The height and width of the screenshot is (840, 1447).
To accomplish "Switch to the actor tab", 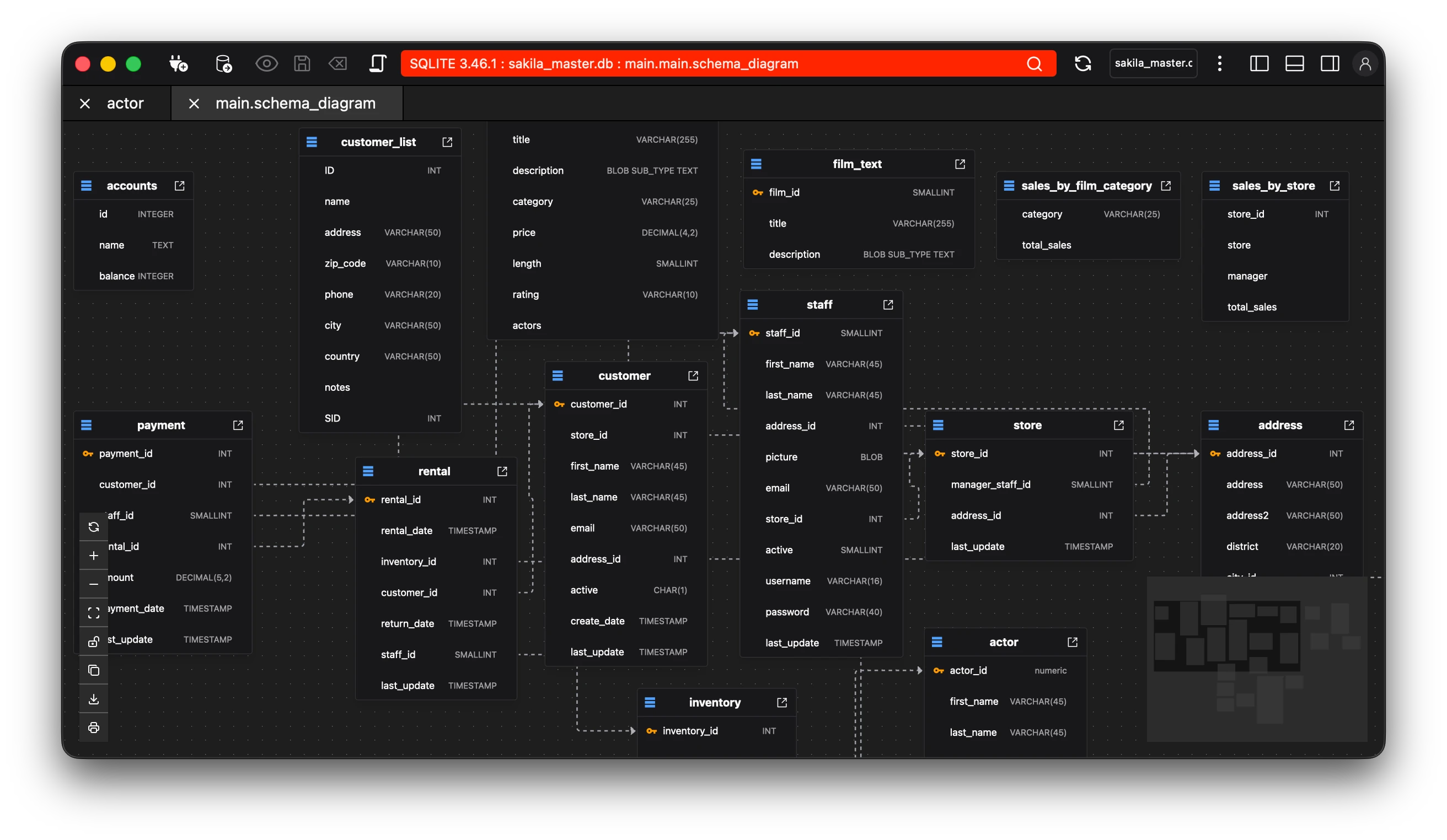I will (x=125, y=103).
